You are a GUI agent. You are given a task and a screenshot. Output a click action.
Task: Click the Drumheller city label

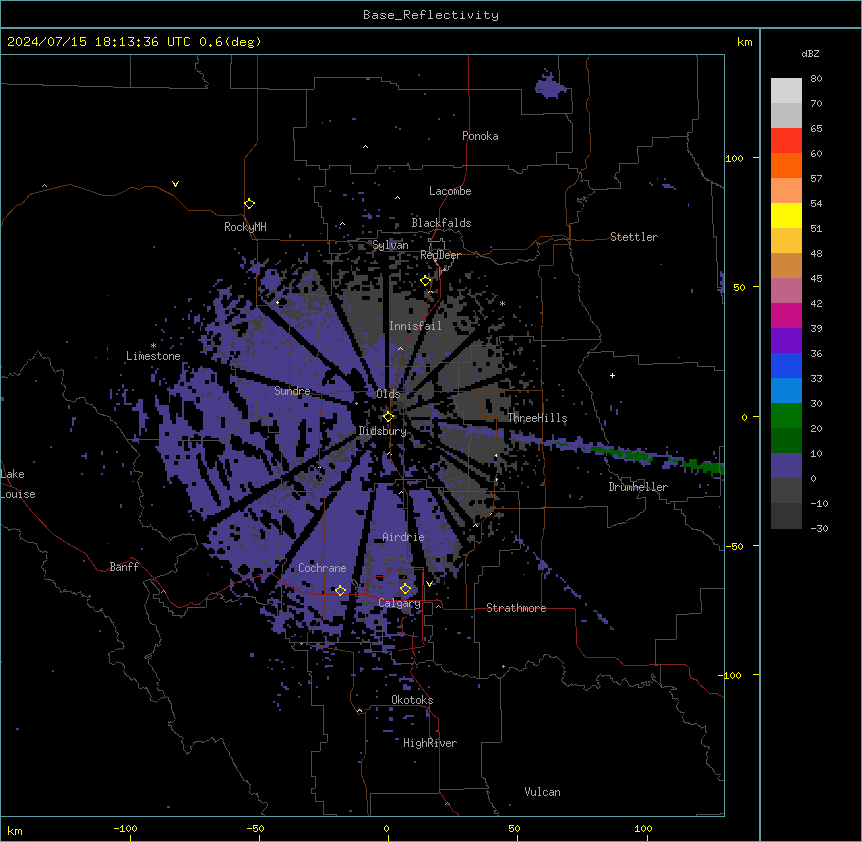pos(638,487)
